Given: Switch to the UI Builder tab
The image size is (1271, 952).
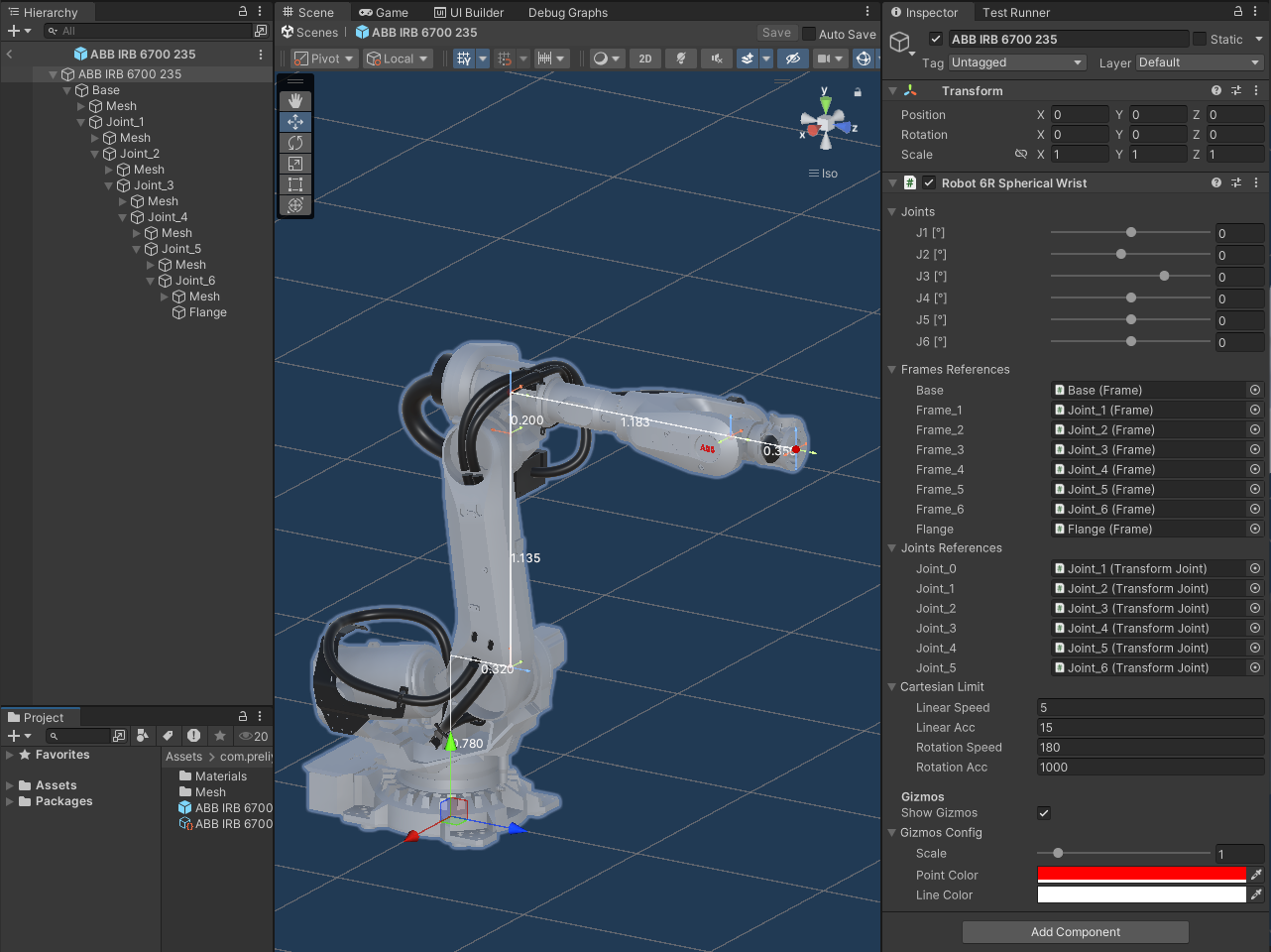Looking at the screenshot, I should [469, 12].
